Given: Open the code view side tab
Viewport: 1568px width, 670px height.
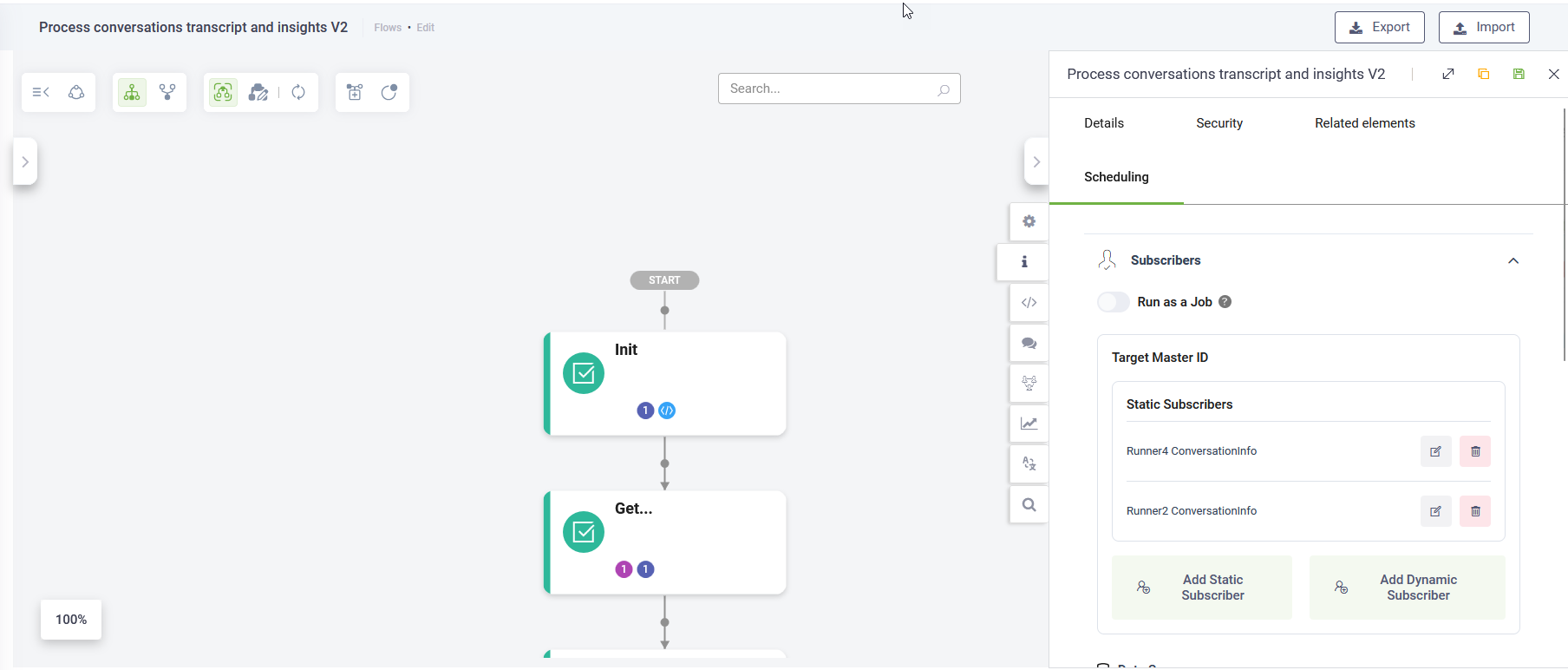Looking at the screenshot, I should point(1029,303).
